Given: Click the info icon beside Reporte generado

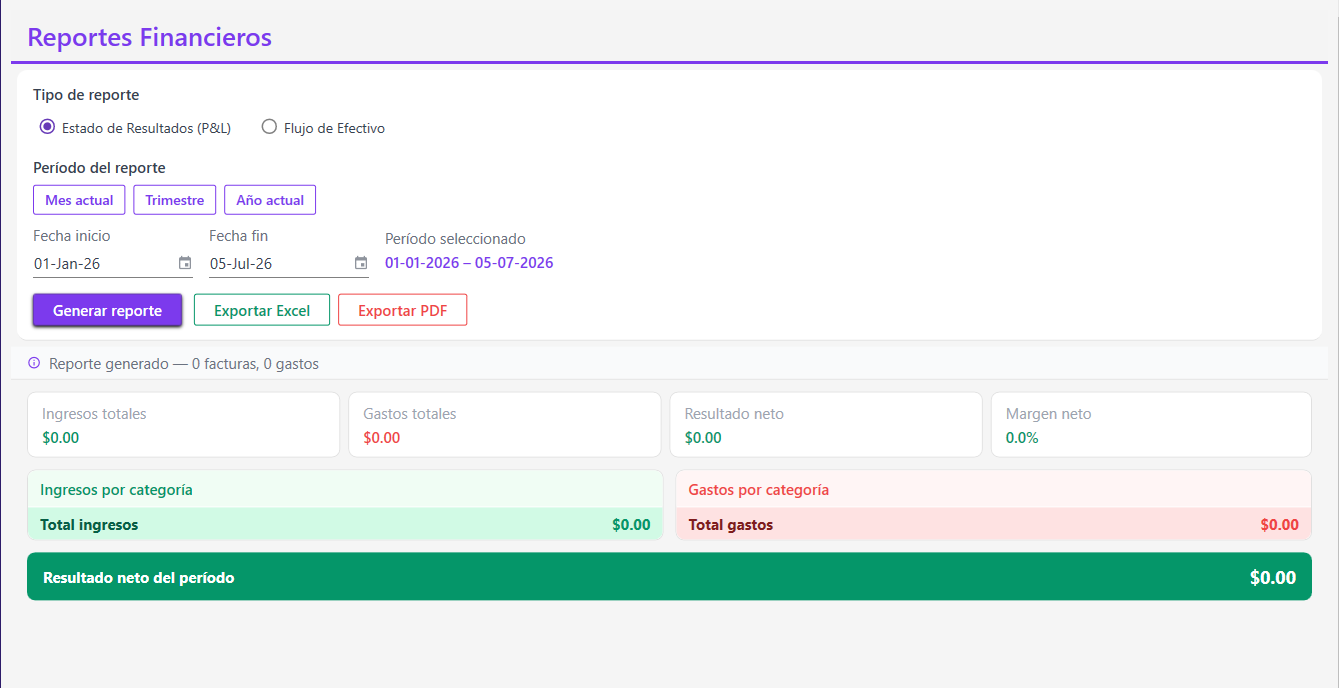Looking at the screenshot, I should point(34,363).
